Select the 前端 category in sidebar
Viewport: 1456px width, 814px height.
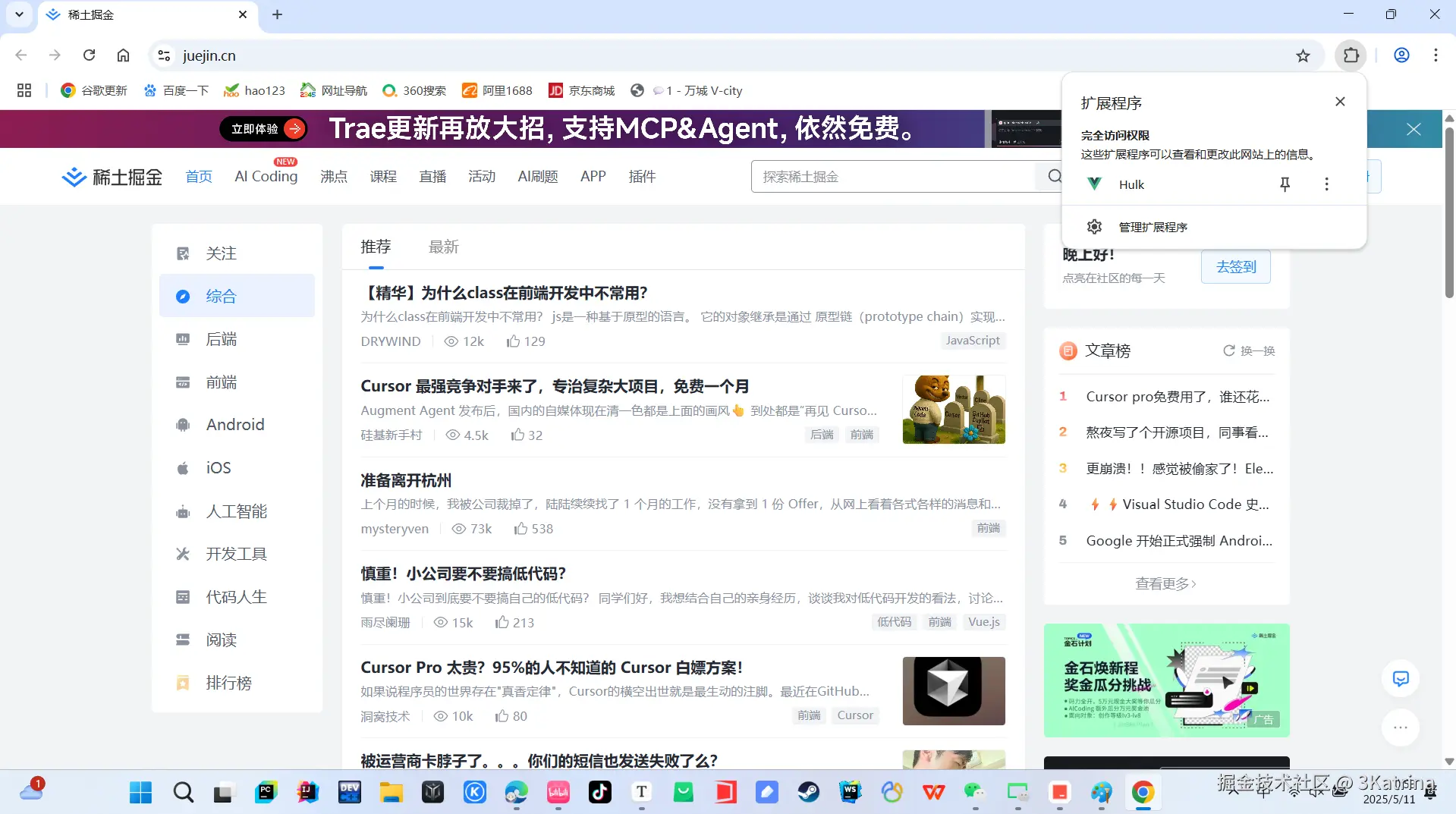pyautogui.click(x=237, y=382)
